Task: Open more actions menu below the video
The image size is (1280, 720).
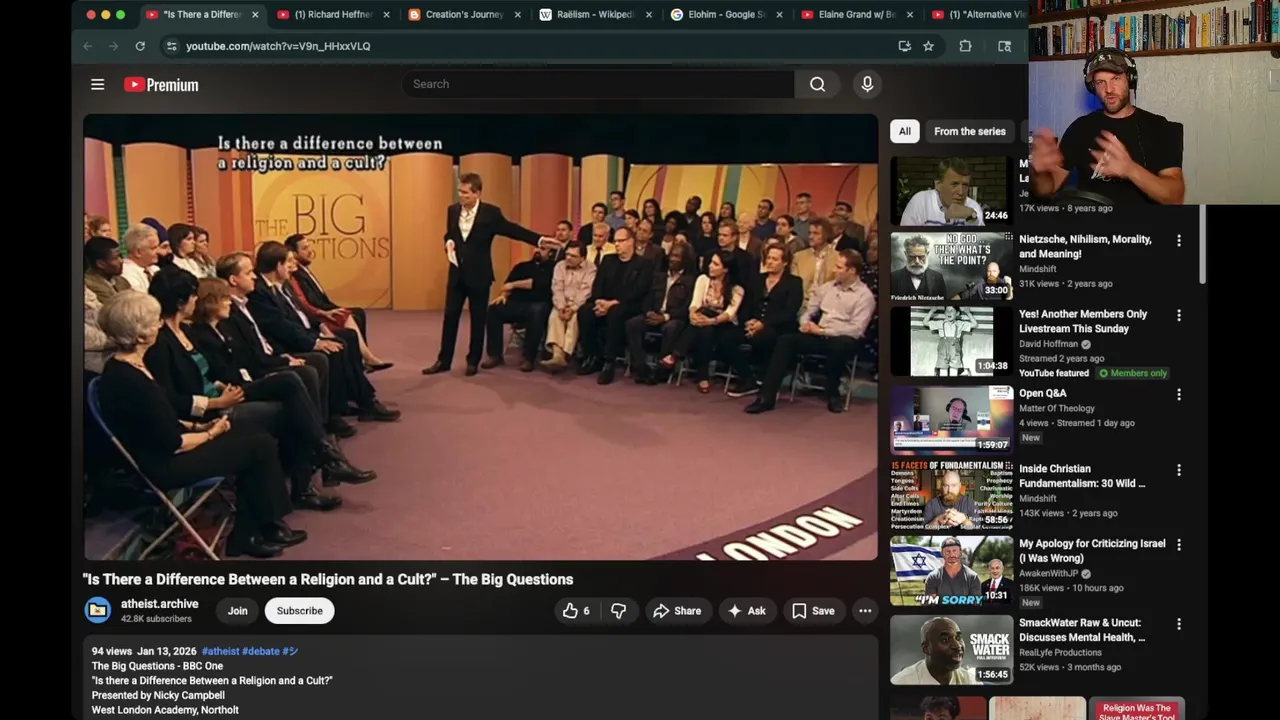Action: pos(865,611)
